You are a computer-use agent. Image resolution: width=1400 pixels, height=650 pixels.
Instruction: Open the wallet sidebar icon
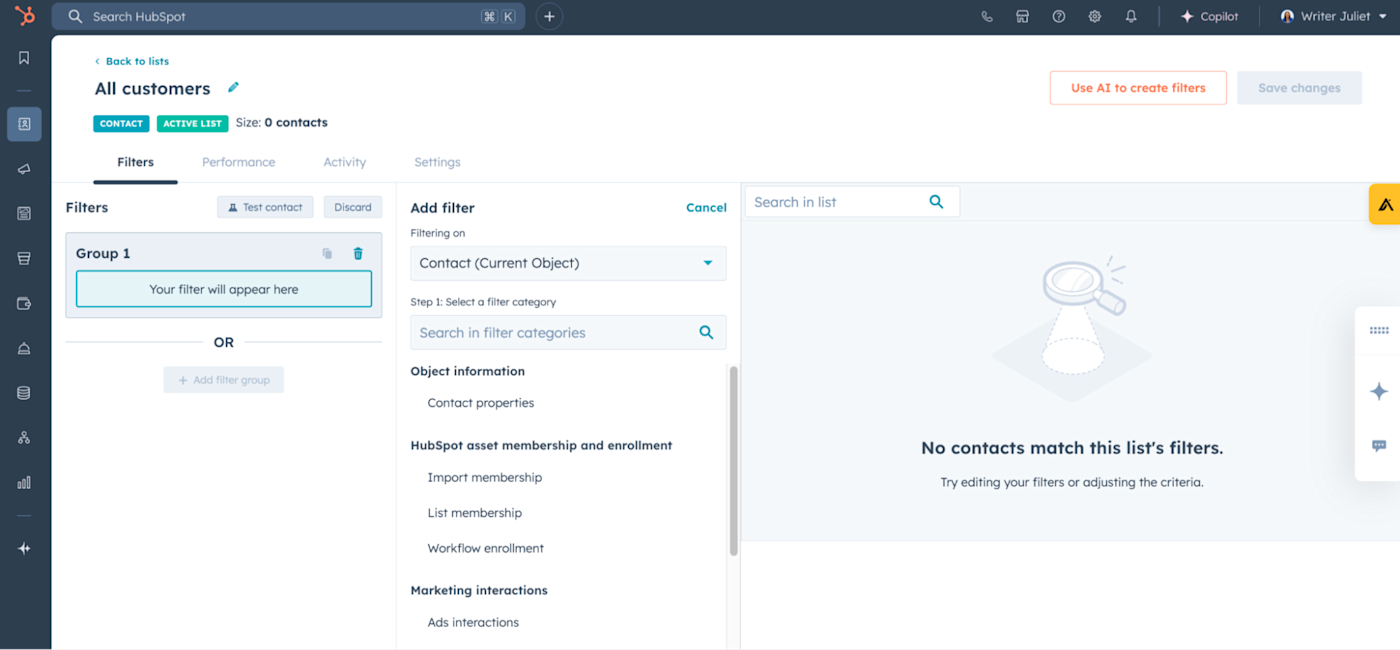[x=24, y=303]
